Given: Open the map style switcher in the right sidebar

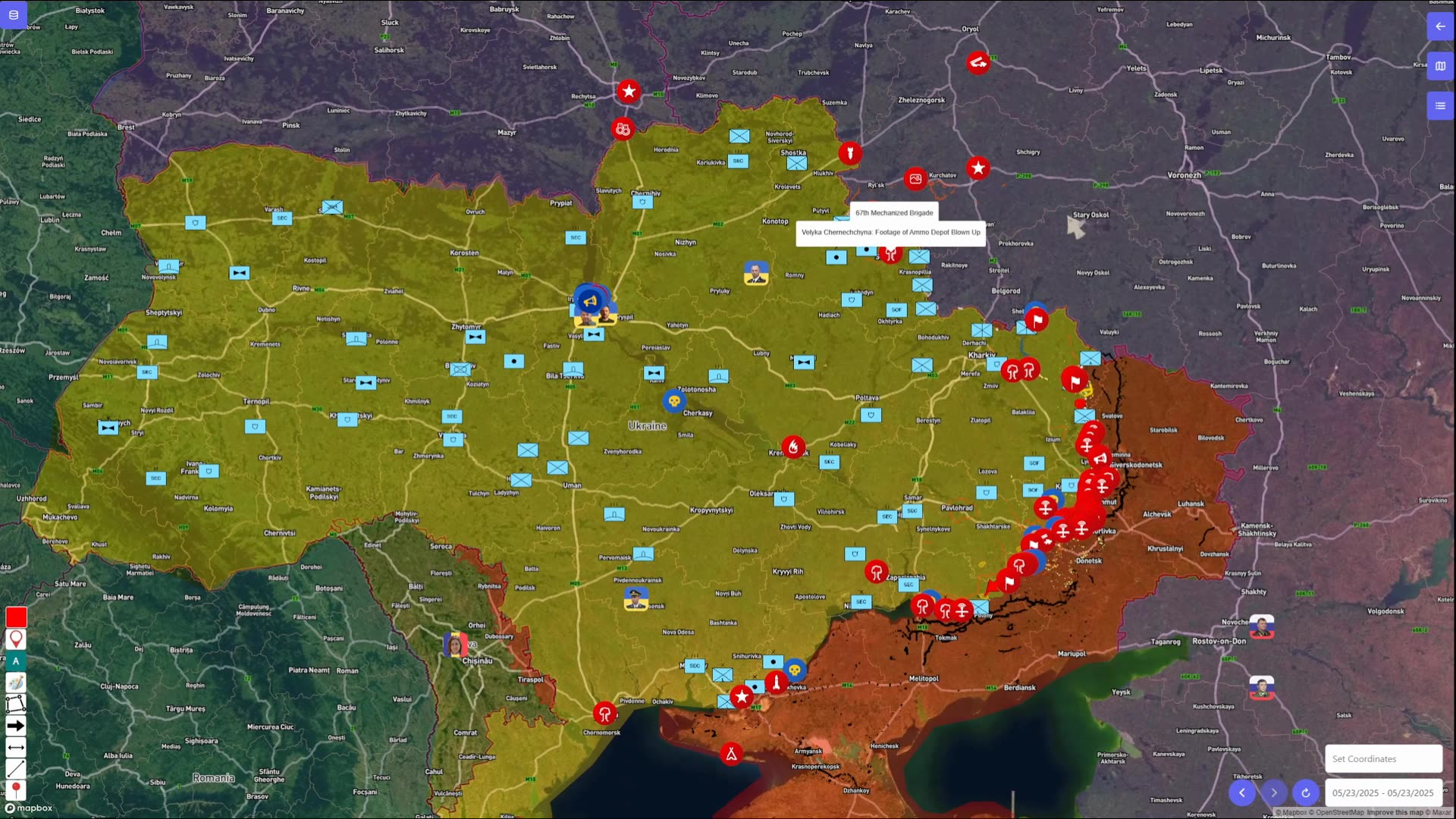Looking at the screenshot, I should pos(1440,65).
